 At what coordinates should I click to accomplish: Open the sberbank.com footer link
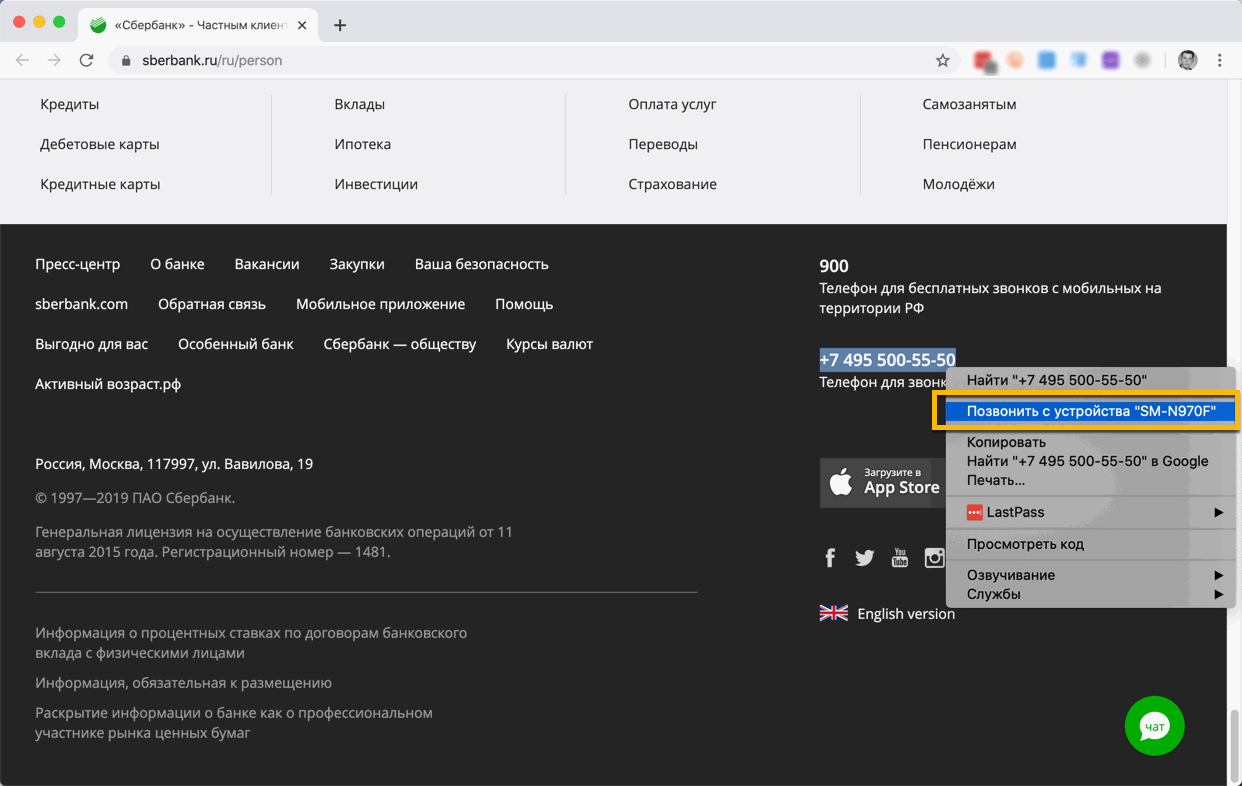point(81,304)
